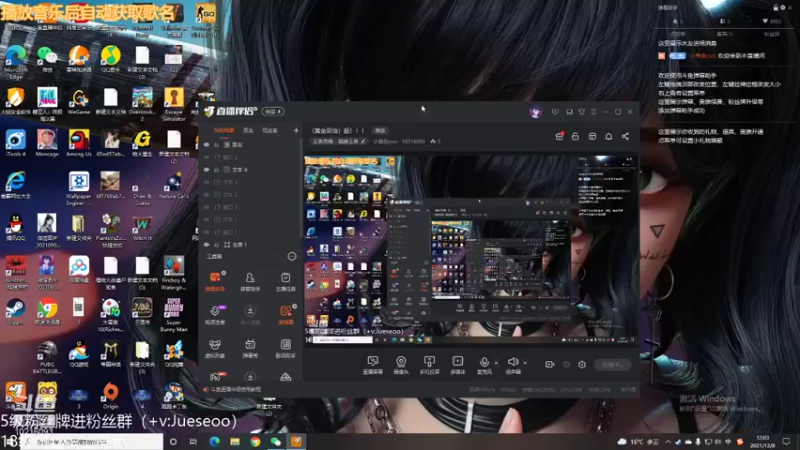
Task: Click the 麦克风 microphone icon
Action: point(484,362)
